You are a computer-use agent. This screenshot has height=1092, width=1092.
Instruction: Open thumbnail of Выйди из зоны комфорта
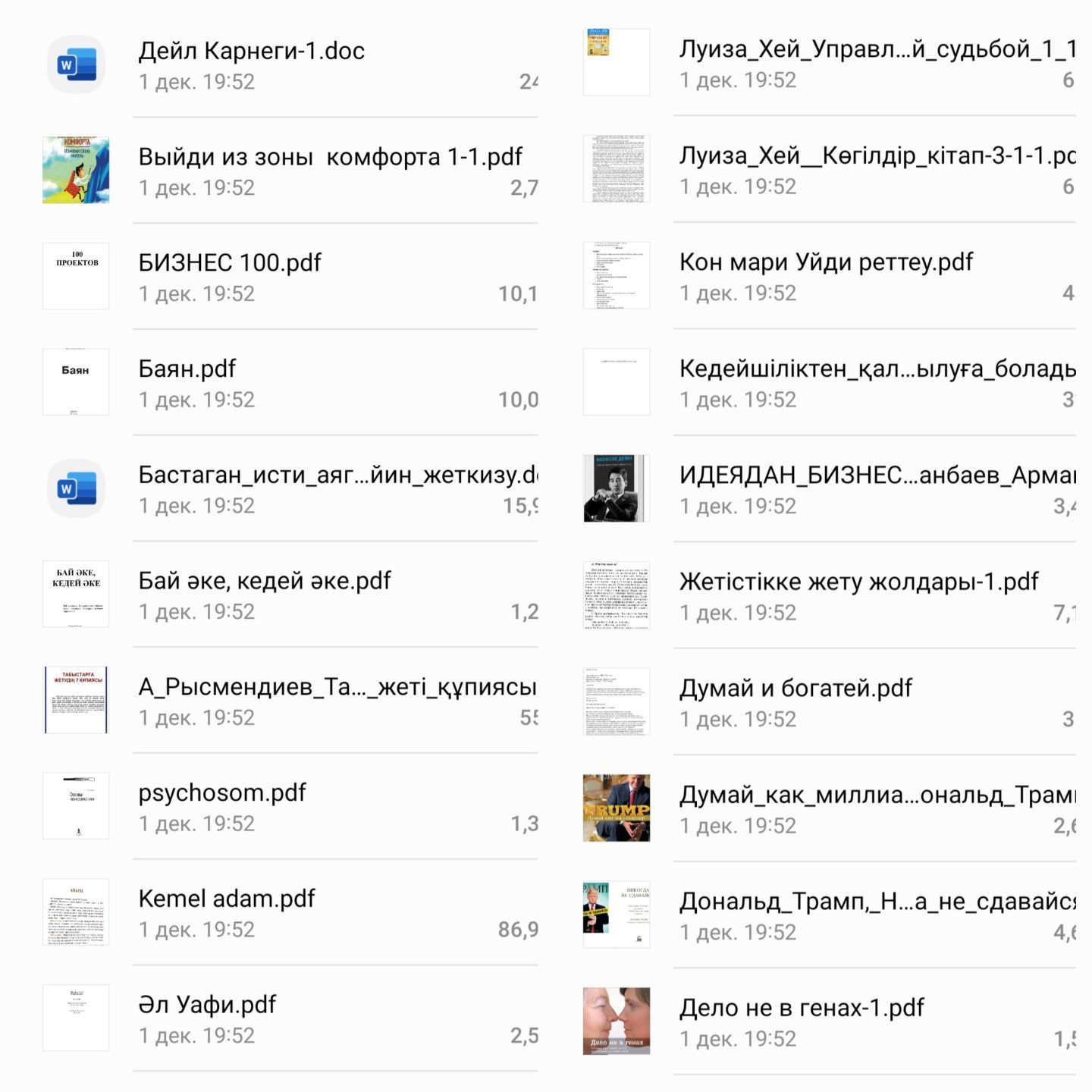[76, 170]
